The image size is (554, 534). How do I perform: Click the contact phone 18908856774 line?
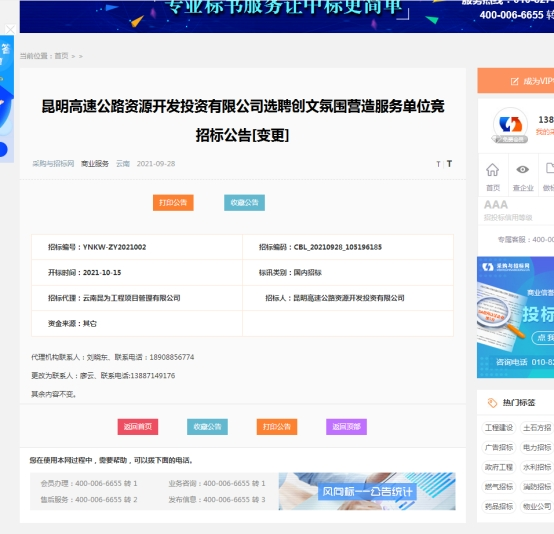pos(113,357)
